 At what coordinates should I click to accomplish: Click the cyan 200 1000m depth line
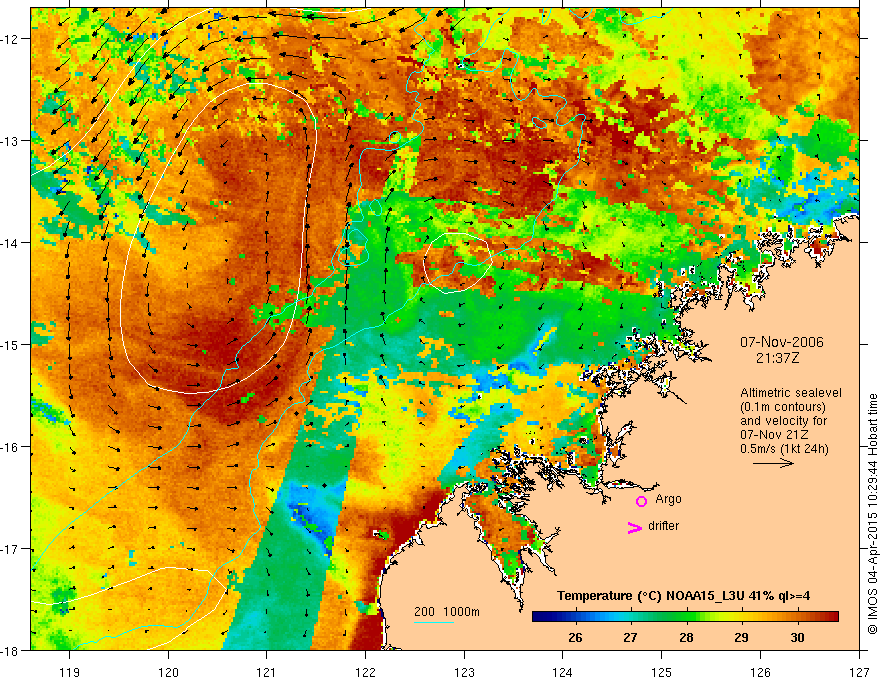point(434,622)
